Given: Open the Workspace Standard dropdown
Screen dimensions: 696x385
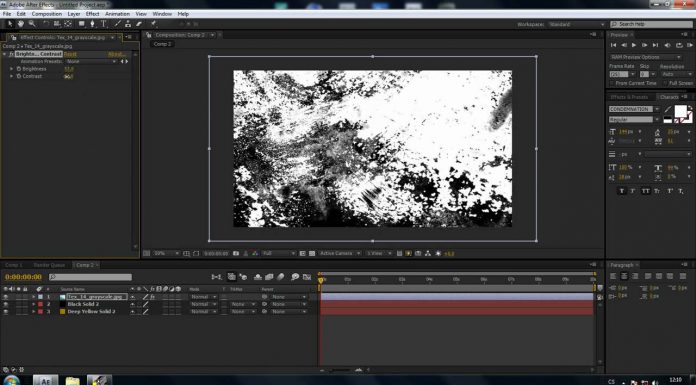Looking at the screenshot, I should pos(576,24).
